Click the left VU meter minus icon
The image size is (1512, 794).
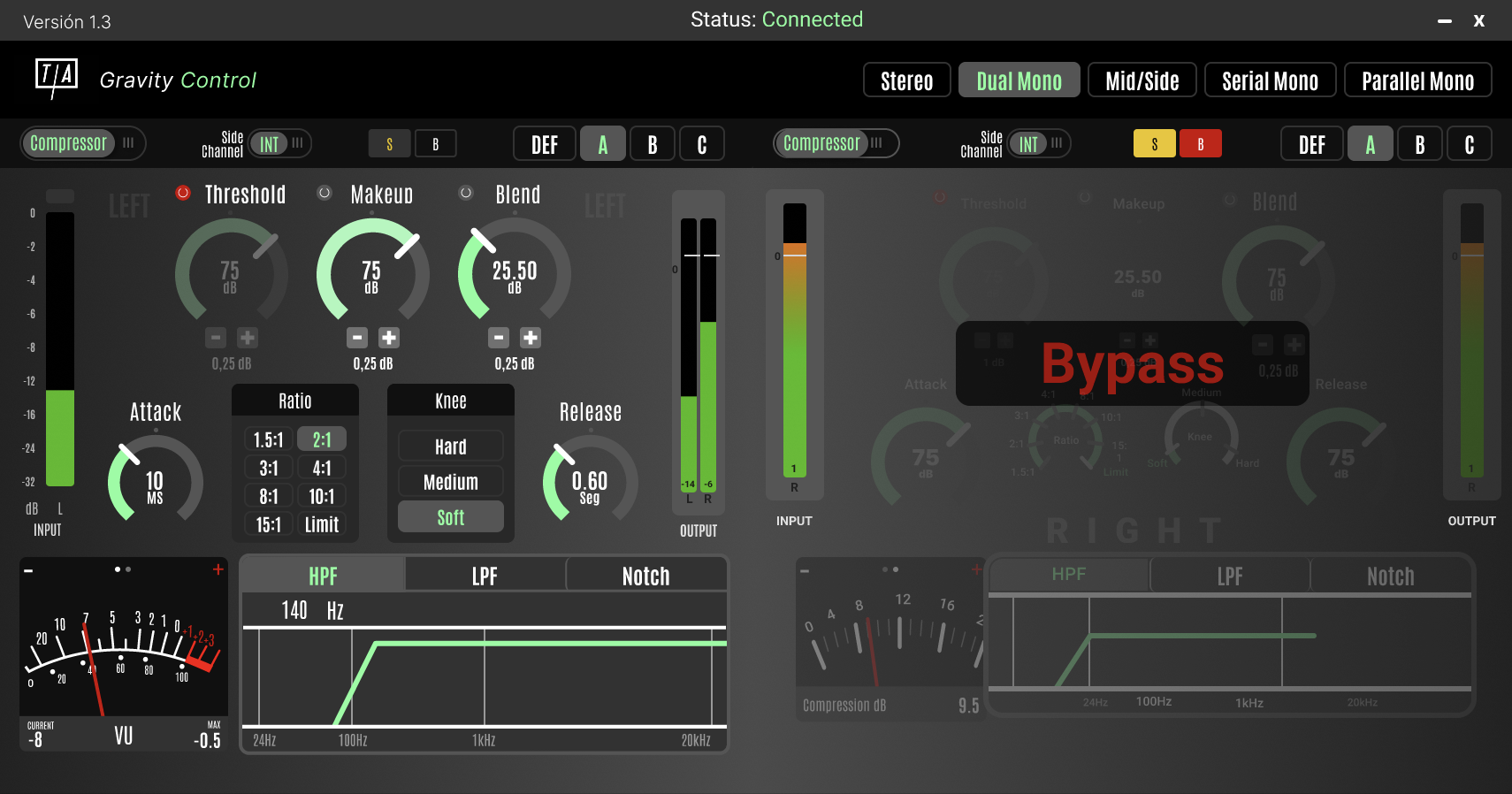(x=28, y=570)
